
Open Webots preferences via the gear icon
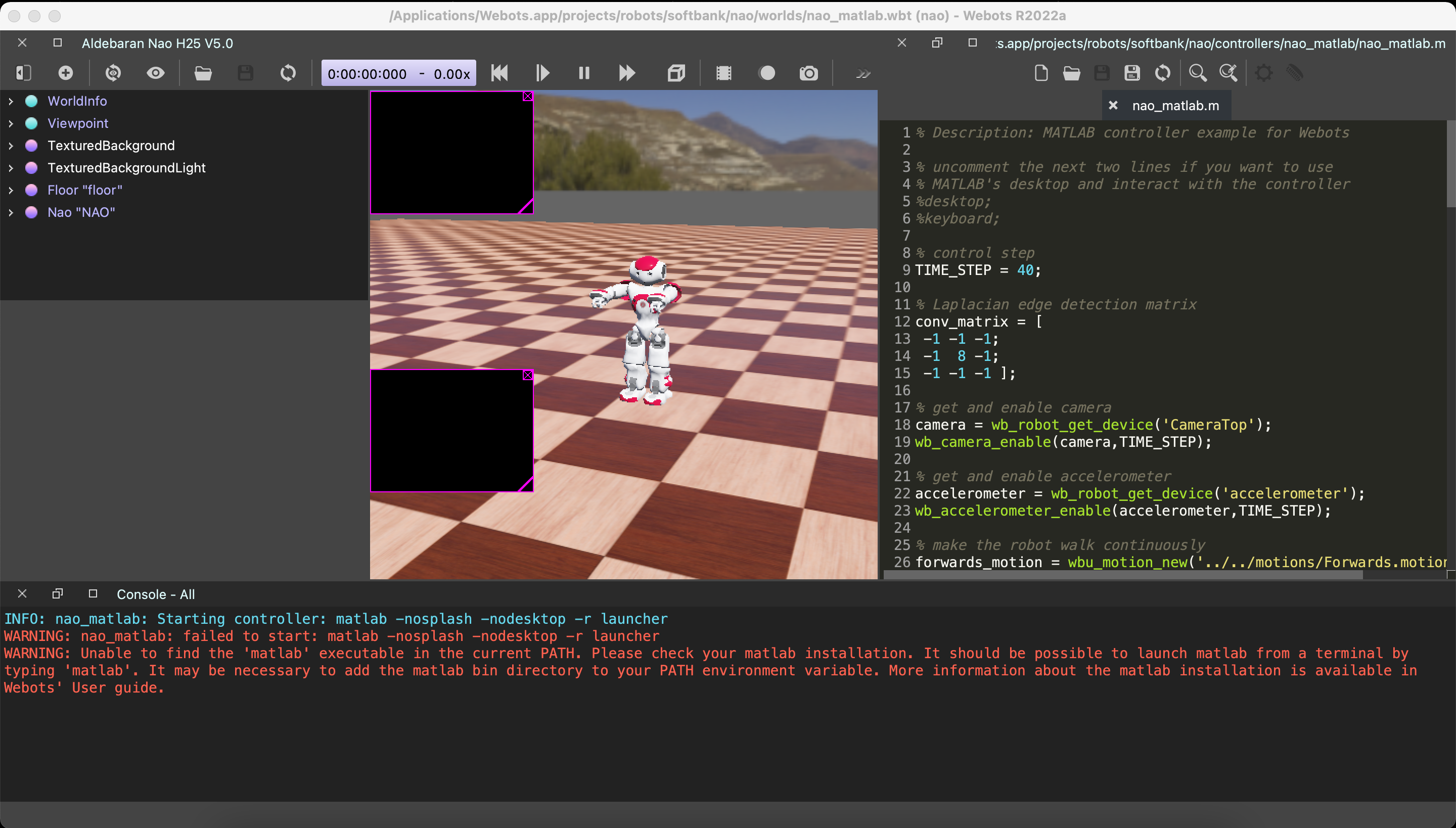pos(1264,73)
